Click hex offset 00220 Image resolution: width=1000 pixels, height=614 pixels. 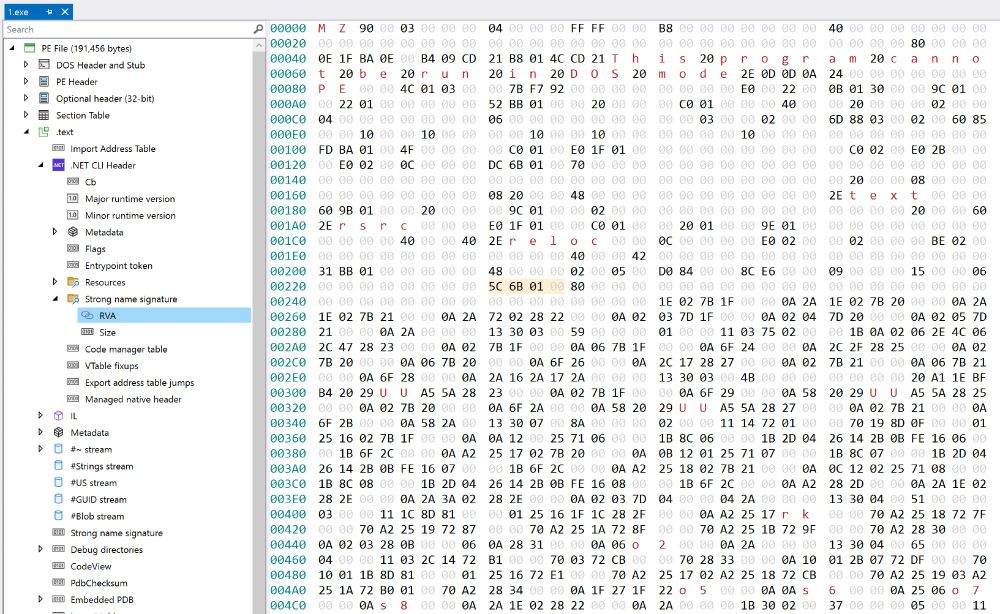(288, 286)
